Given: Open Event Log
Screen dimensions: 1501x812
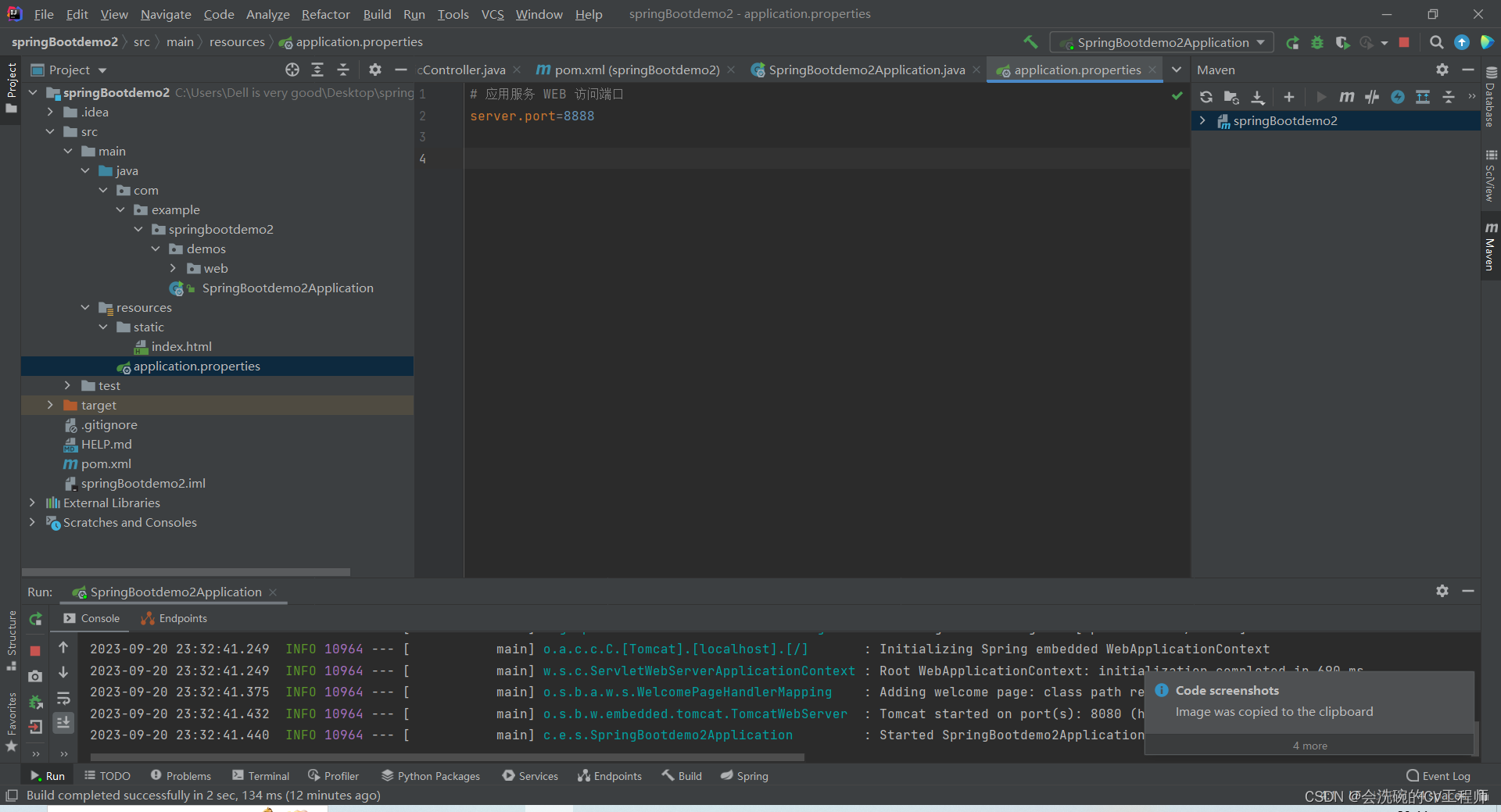Looking at the screenshot, I should [1438, 776].
